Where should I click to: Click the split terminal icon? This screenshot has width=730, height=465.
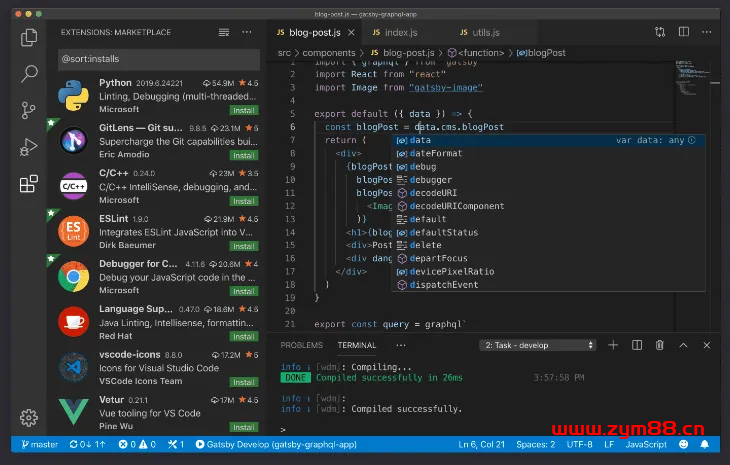(636, 345)
